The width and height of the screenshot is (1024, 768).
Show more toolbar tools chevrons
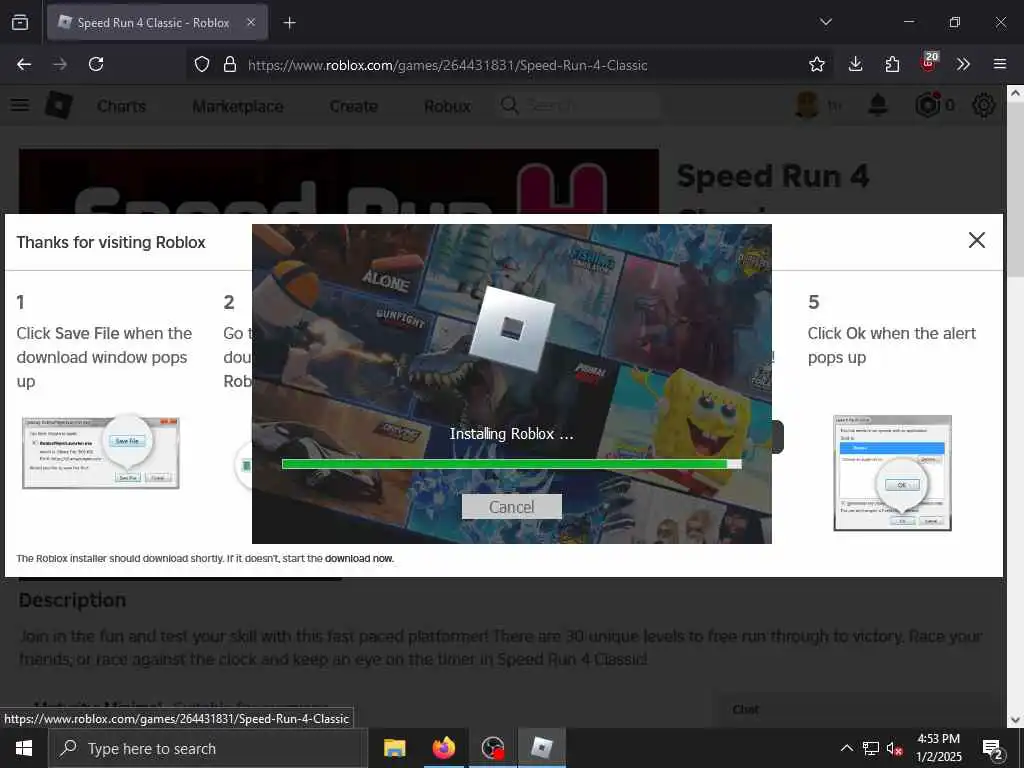click(963, 64)
